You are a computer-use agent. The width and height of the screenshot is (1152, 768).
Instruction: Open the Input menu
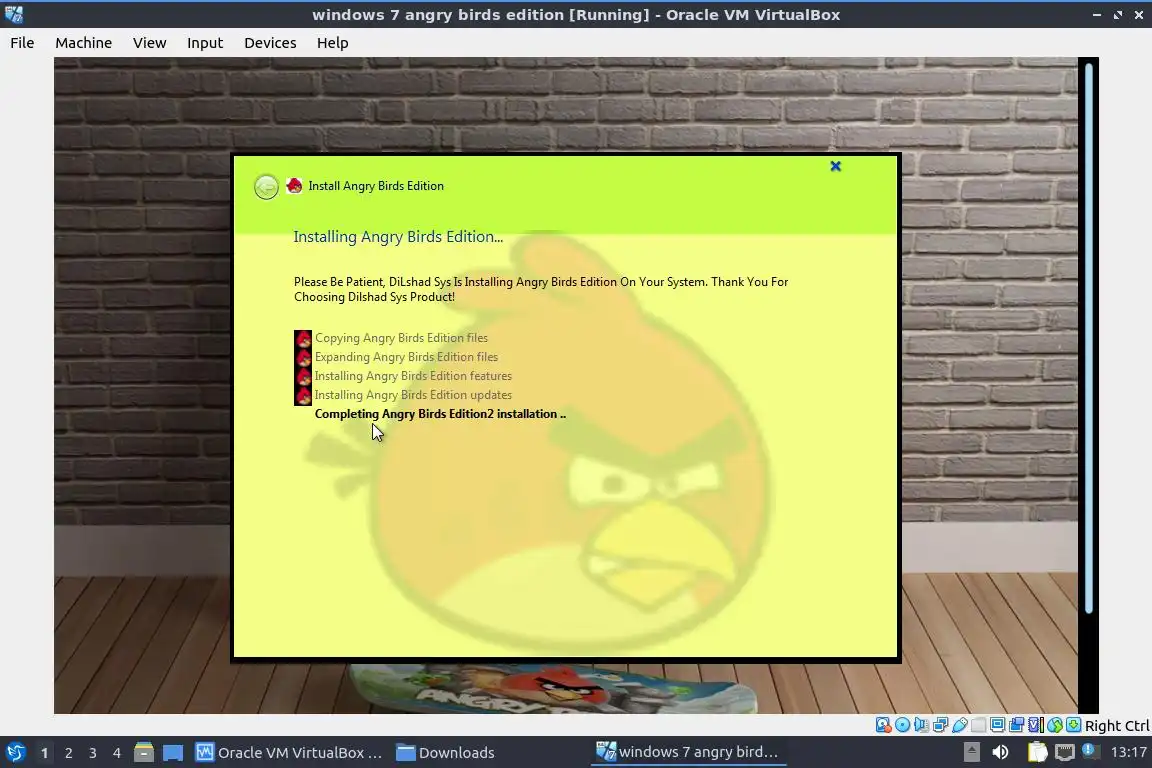[204, 43]
